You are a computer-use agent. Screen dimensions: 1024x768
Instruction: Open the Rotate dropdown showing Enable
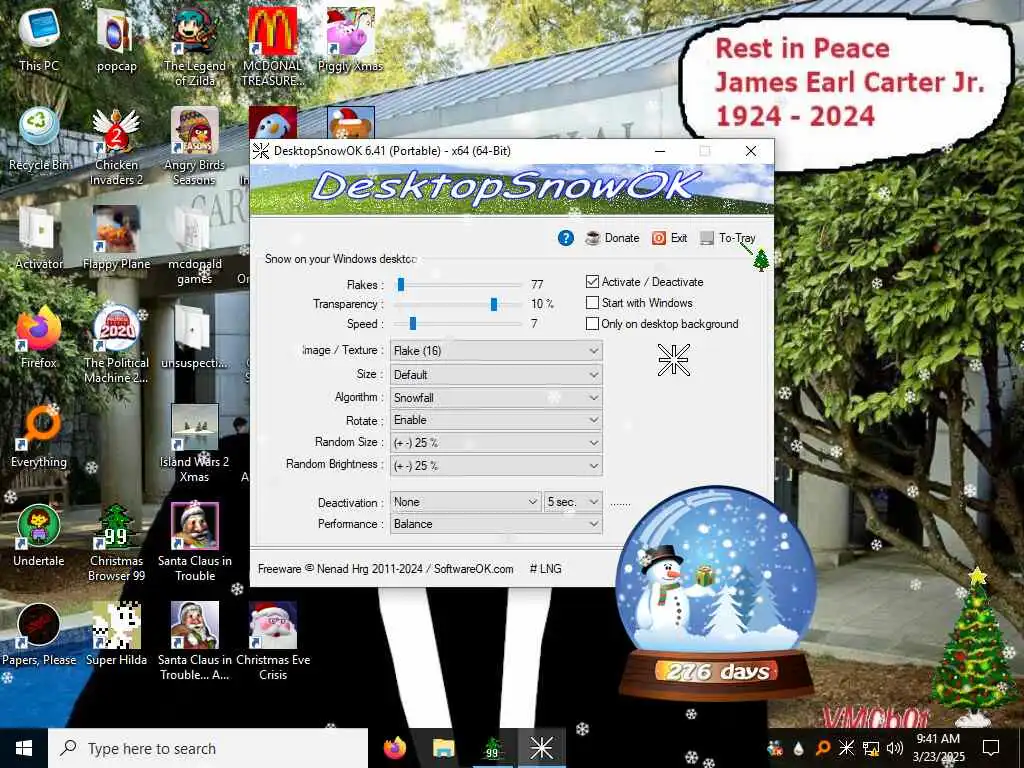pyautogui.click(x=496, y=420)
